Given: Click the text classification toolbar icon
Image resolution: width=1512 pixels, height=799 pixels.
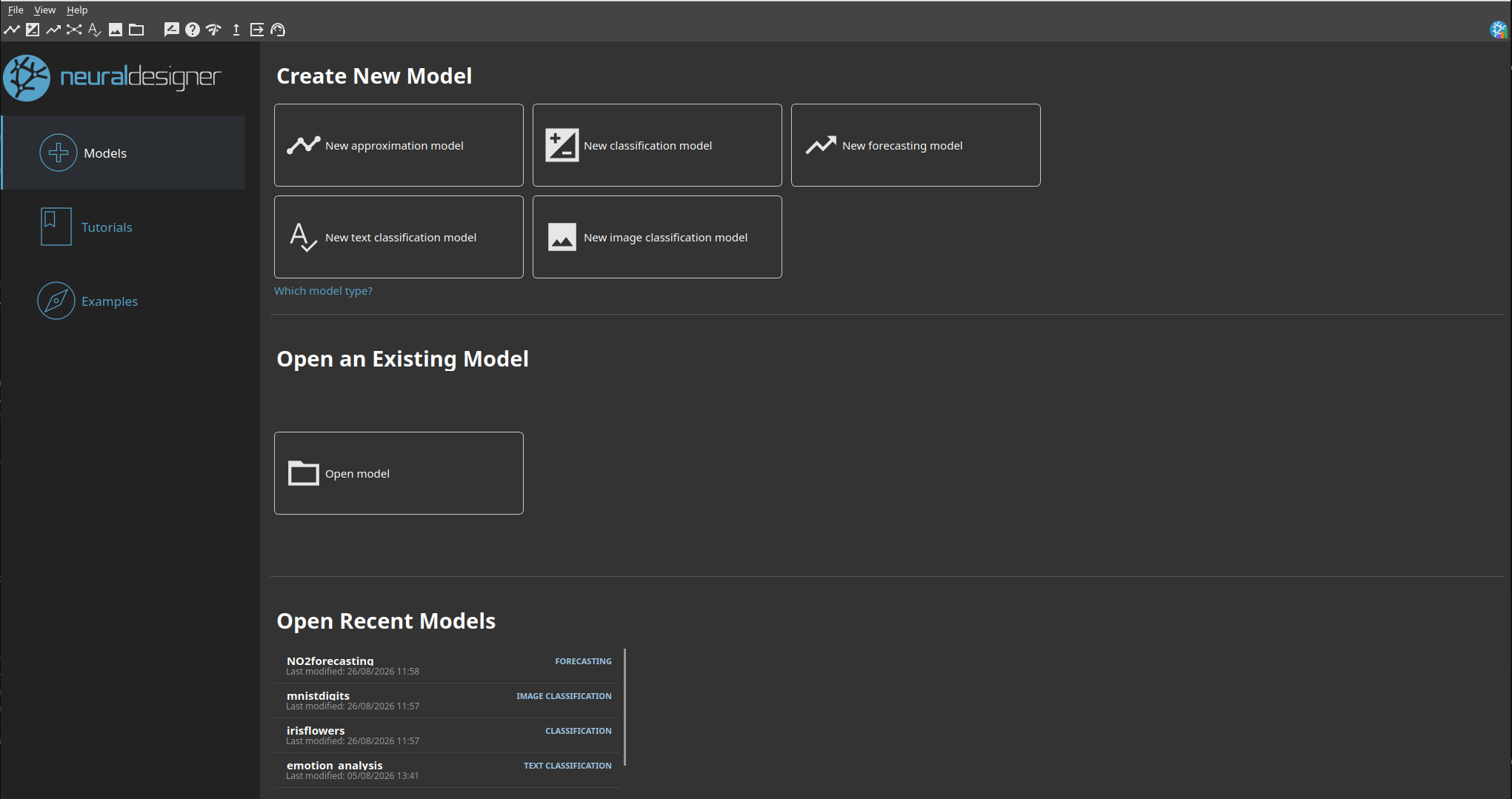Looking at the screenshot, I should tap(94, 30).
